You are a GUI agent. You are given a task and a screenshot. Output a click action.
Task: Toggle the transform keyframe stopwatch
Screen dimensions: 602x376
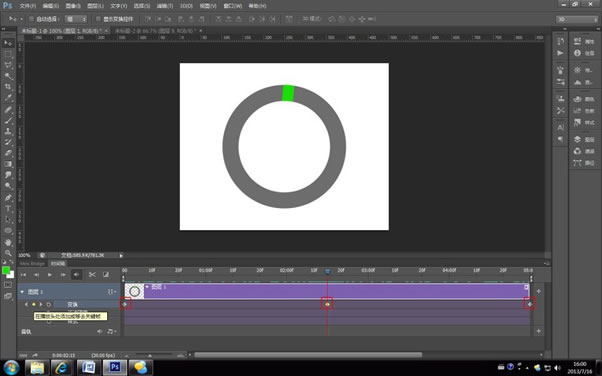pos(49,304)
